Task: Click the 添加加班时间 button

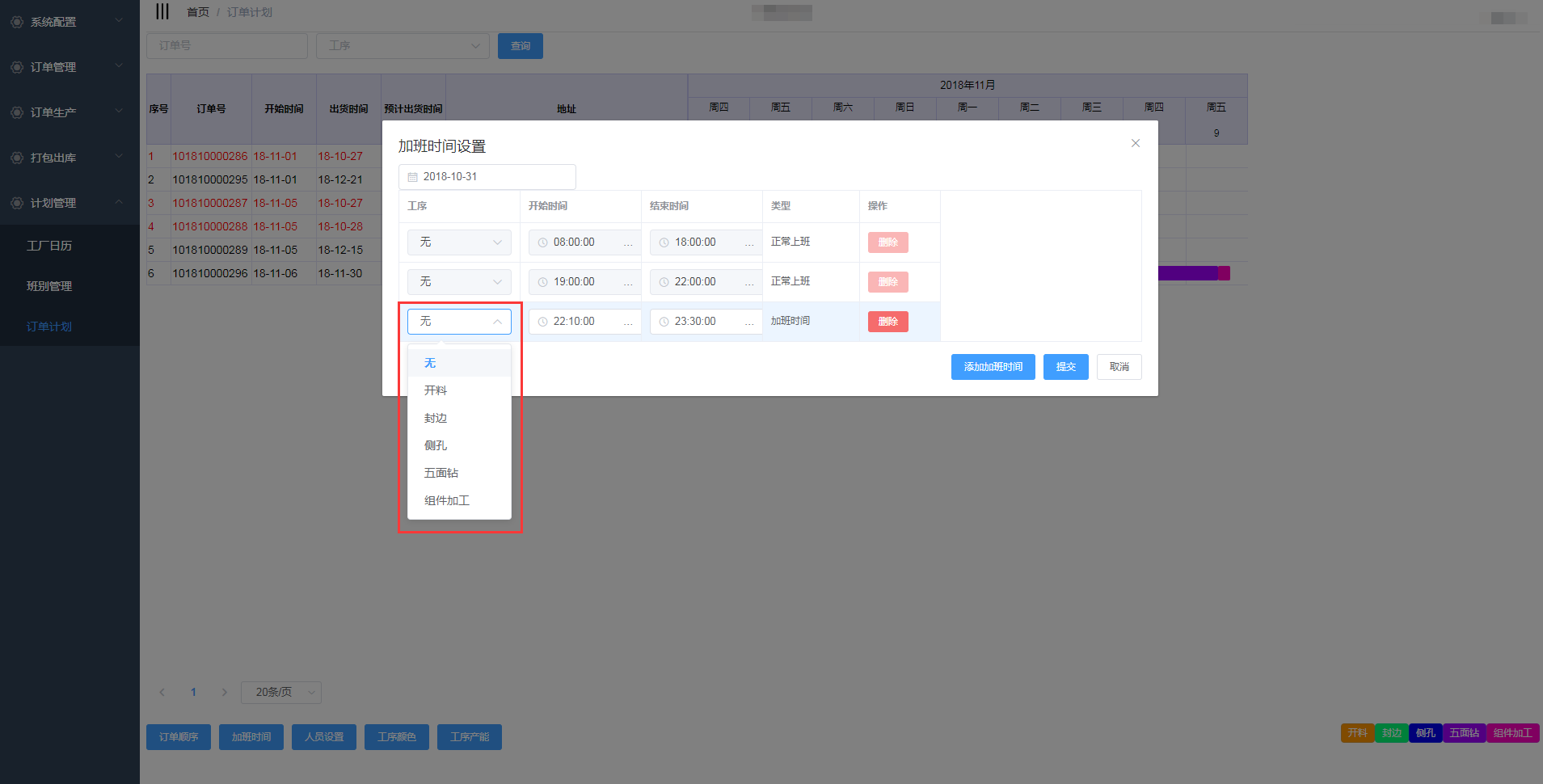Action: pos(993,367)
